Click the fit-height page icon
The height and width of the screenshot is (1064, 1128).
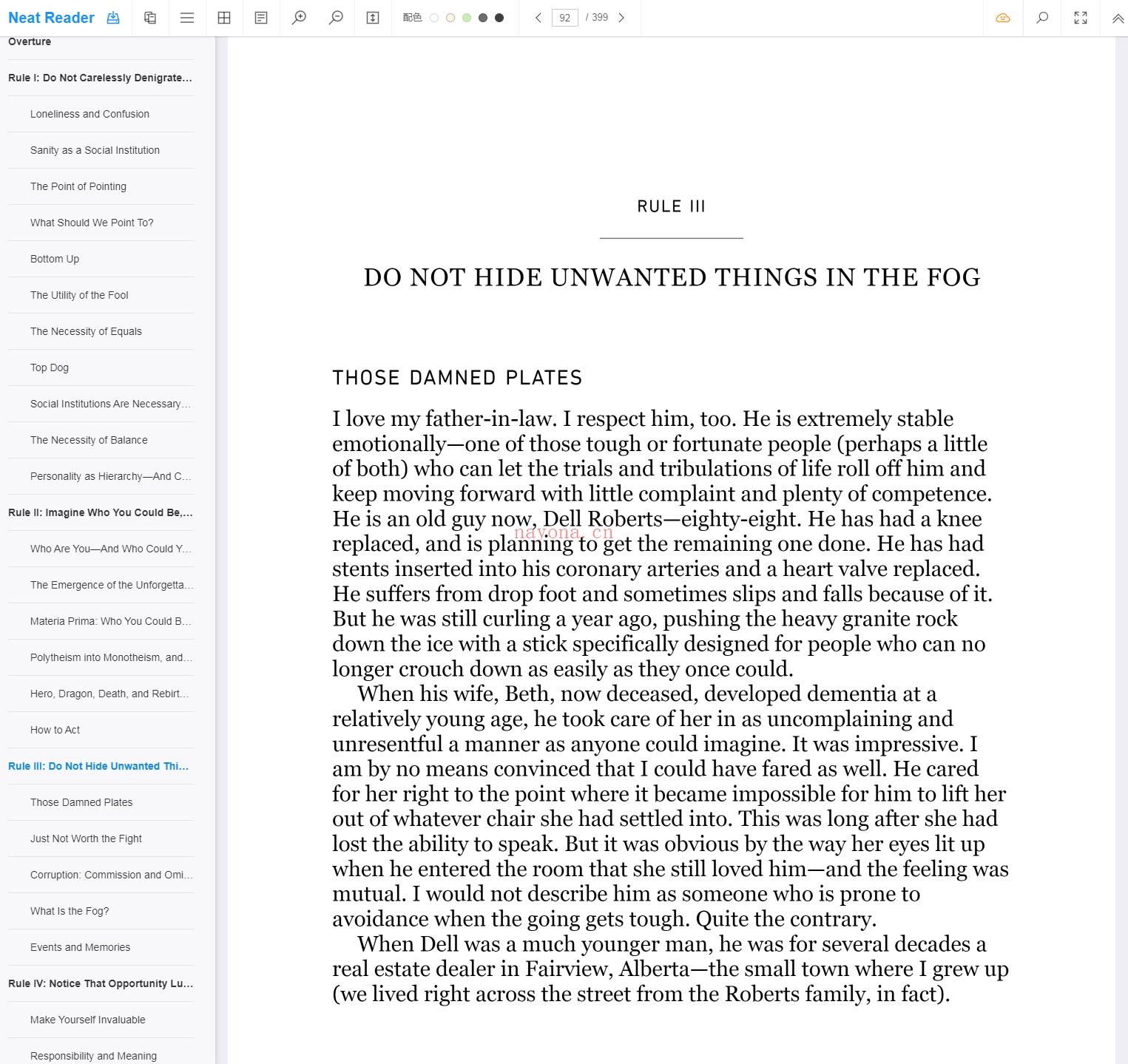tap(373, 18)
